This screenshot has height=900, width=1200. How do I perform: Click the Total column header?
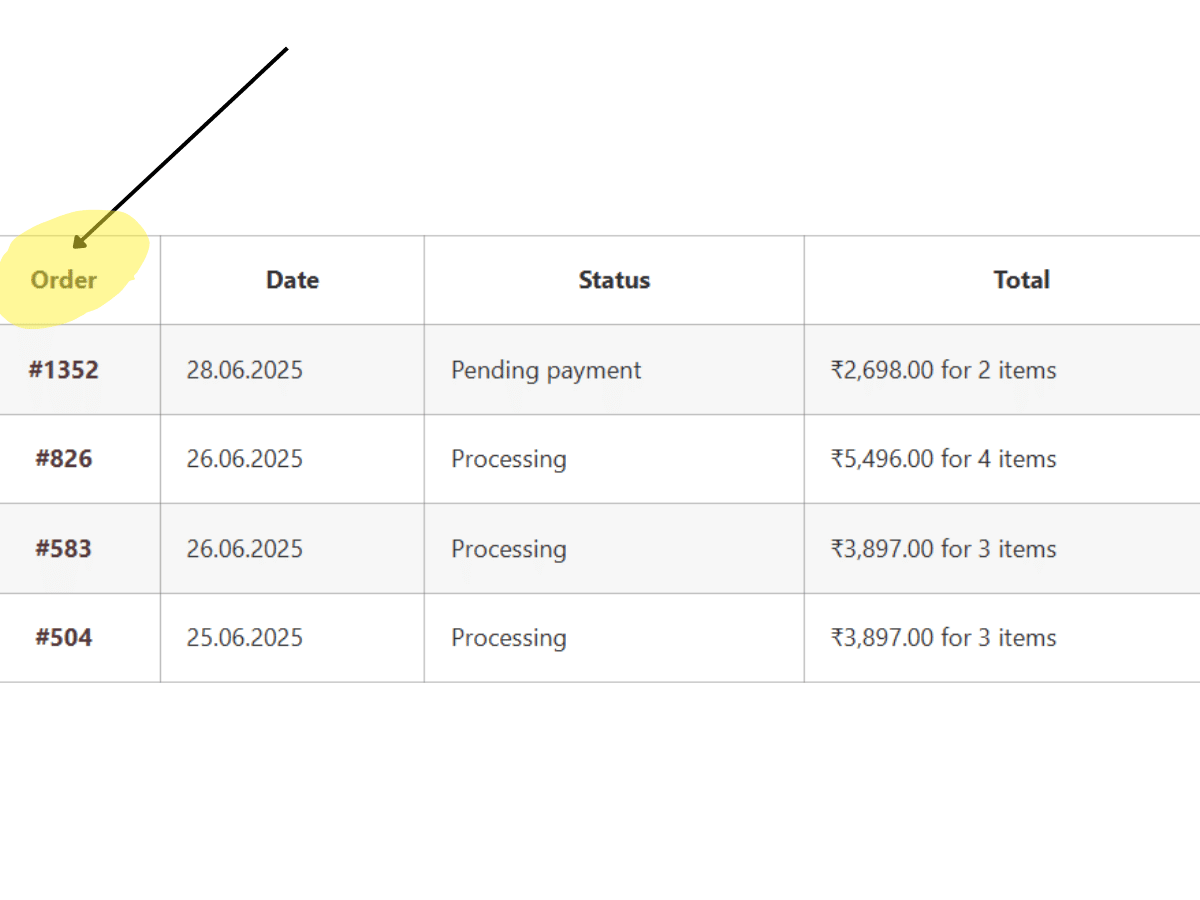click(x=1021, y=280)
